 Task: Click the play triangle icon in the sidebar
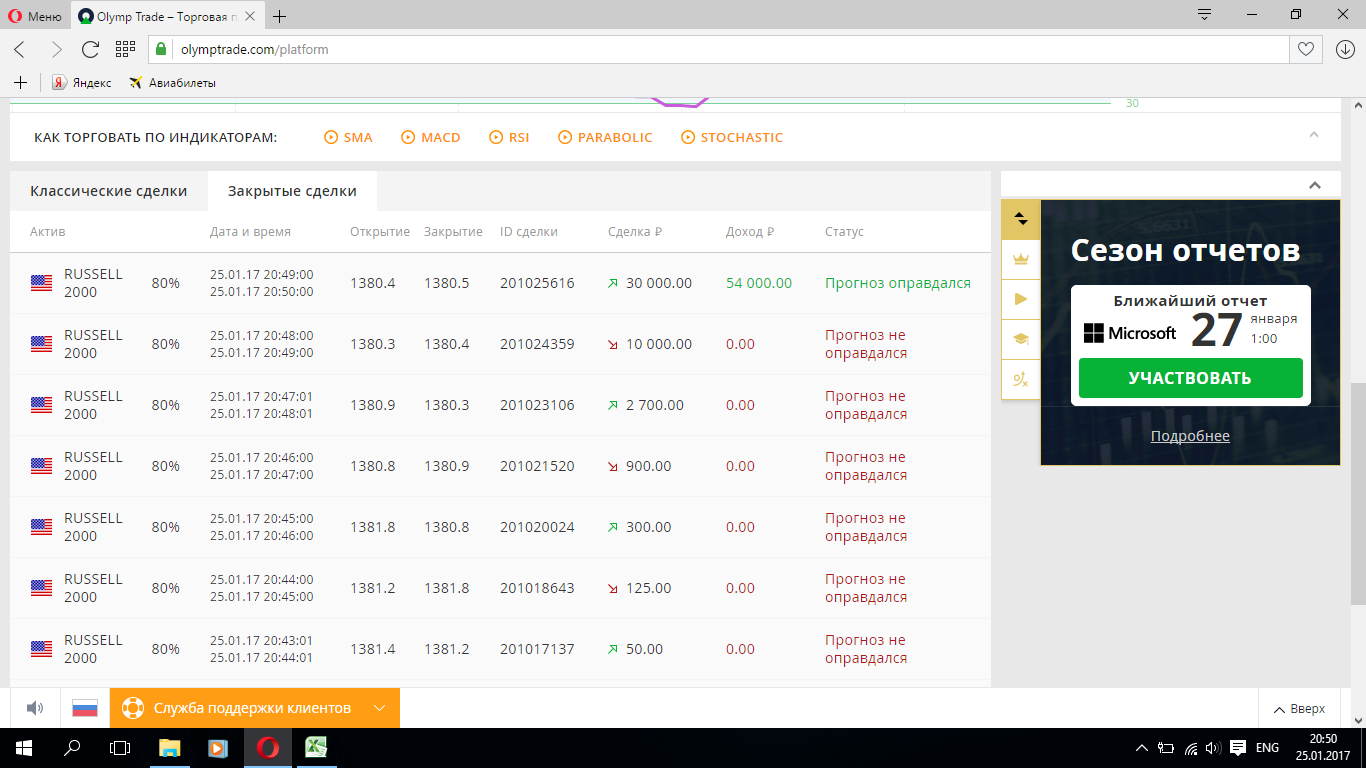[x=1021, y=299]
